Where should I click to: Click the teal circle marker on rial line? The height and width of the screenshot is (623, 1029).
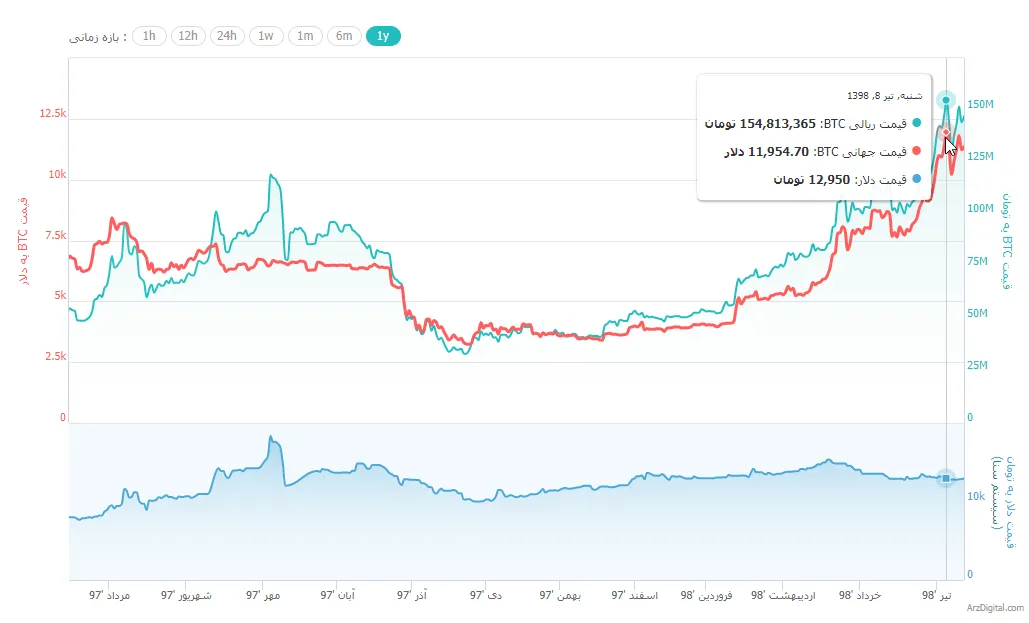tap(946, 100)
